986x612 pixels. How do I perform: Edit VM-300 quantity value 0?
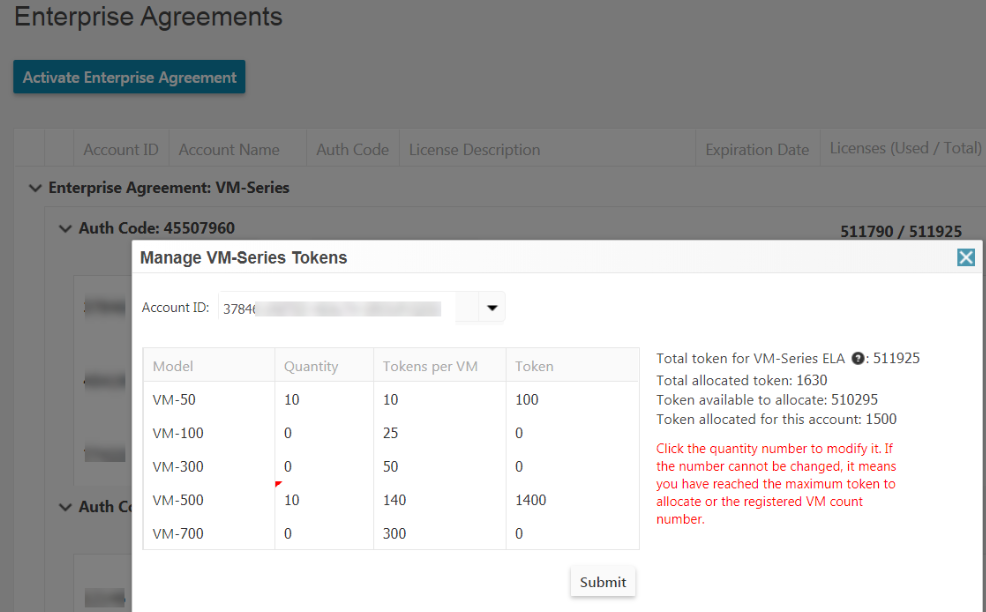pos(288,467)
